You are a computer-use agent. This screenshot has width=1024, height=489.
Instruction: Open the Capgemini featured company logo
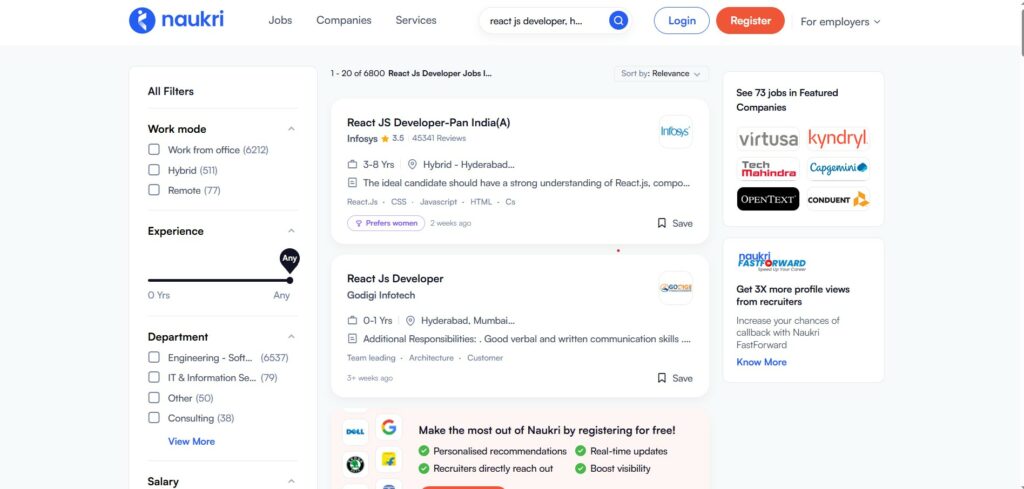[x=838, y=169]
